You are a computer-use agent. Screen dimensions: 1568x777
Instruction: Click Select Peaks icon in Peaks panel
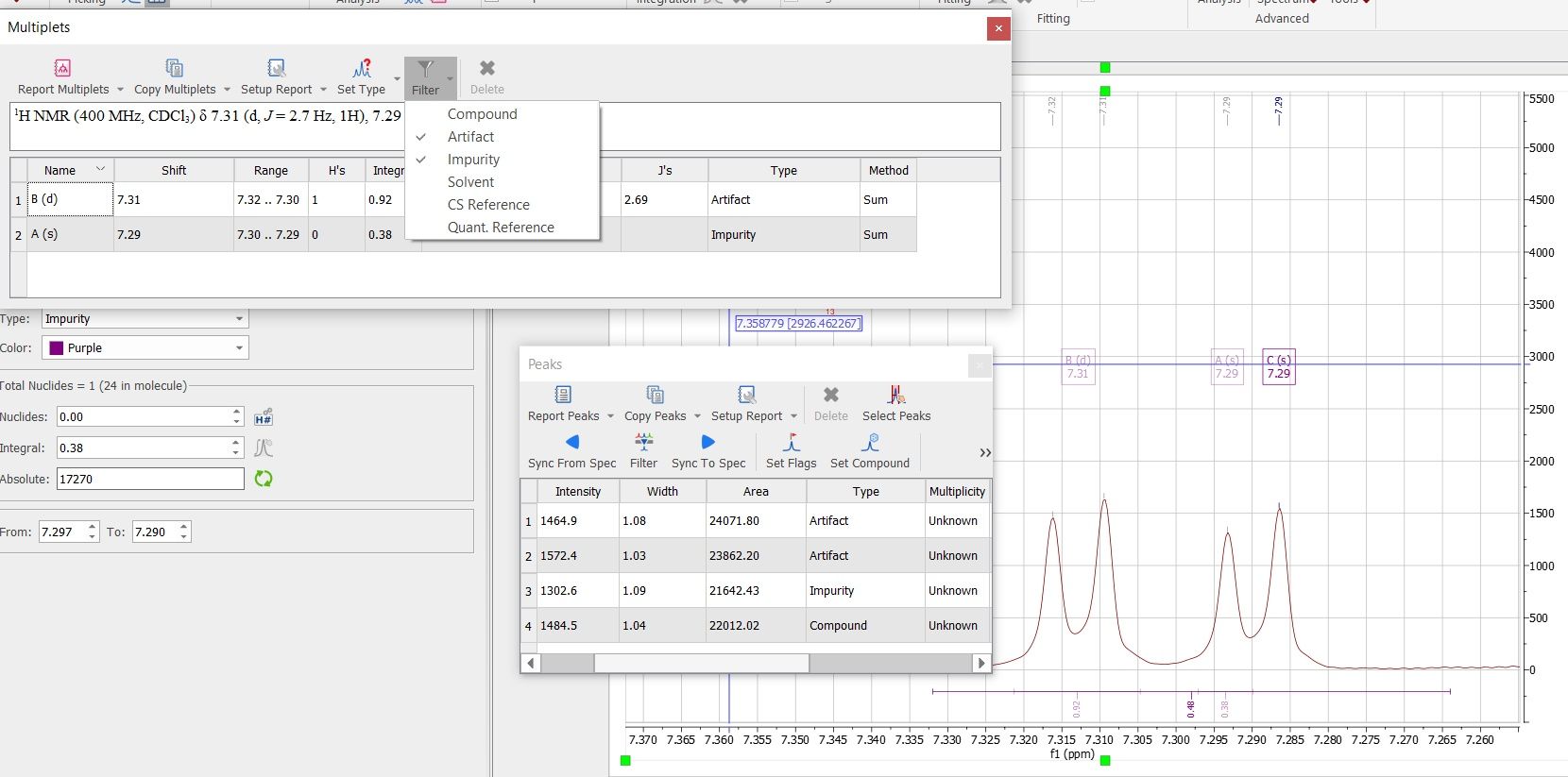895,395
